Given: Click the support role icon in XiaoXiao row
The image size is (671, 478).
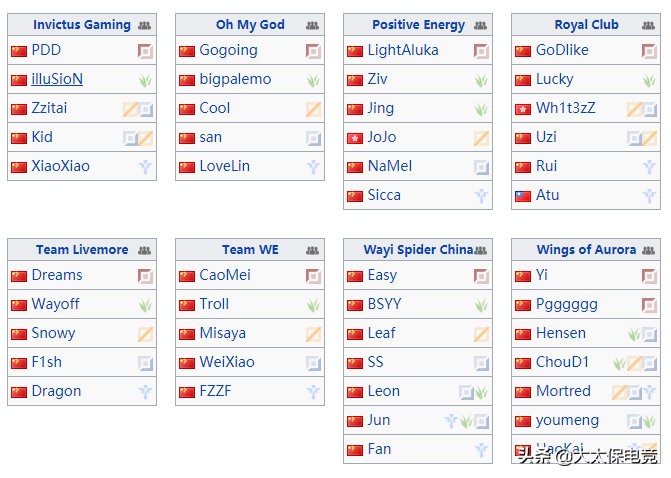Looking at the screenshot, I should [x=145, y=167].
